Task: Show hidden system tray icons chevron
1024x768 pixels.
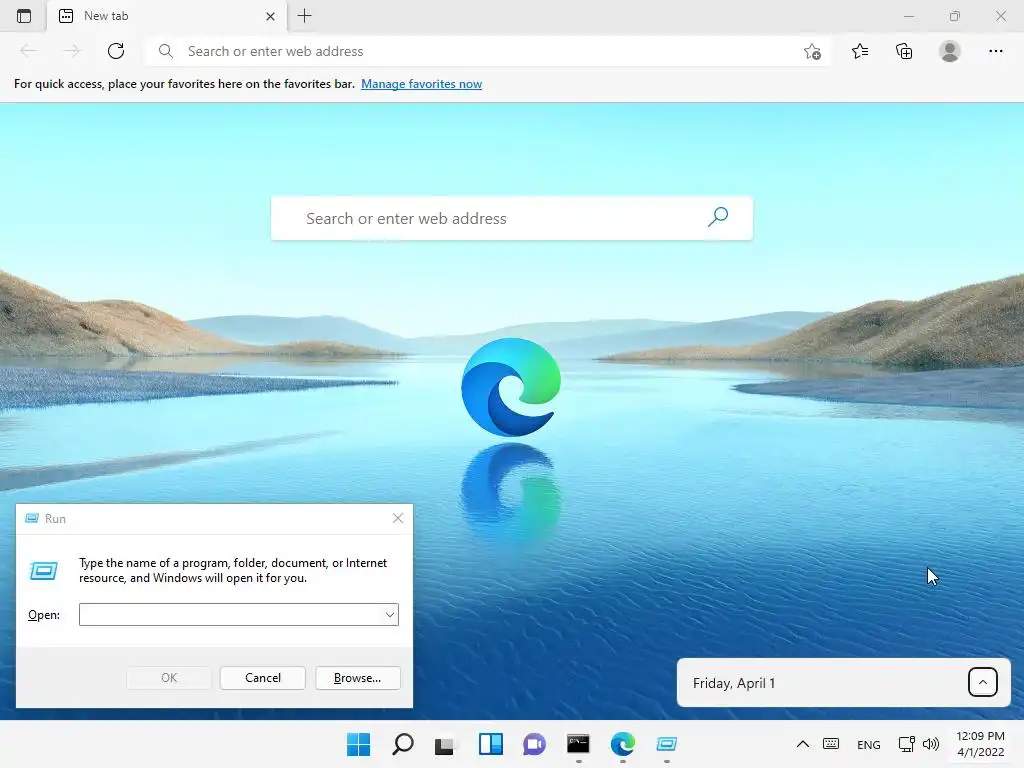Action: (803, 744)
